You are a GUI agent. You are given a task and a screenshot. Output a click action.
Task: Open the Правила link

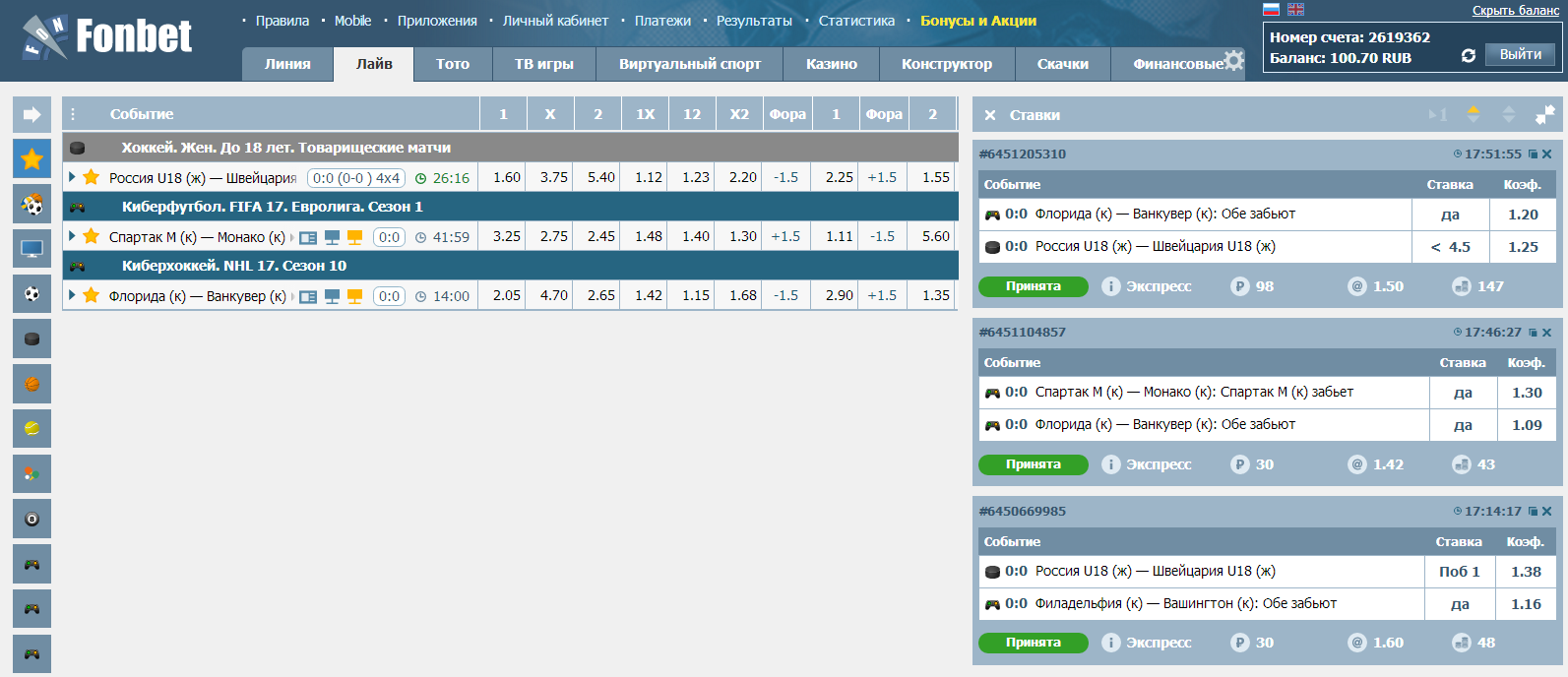[x=282, y=21]
